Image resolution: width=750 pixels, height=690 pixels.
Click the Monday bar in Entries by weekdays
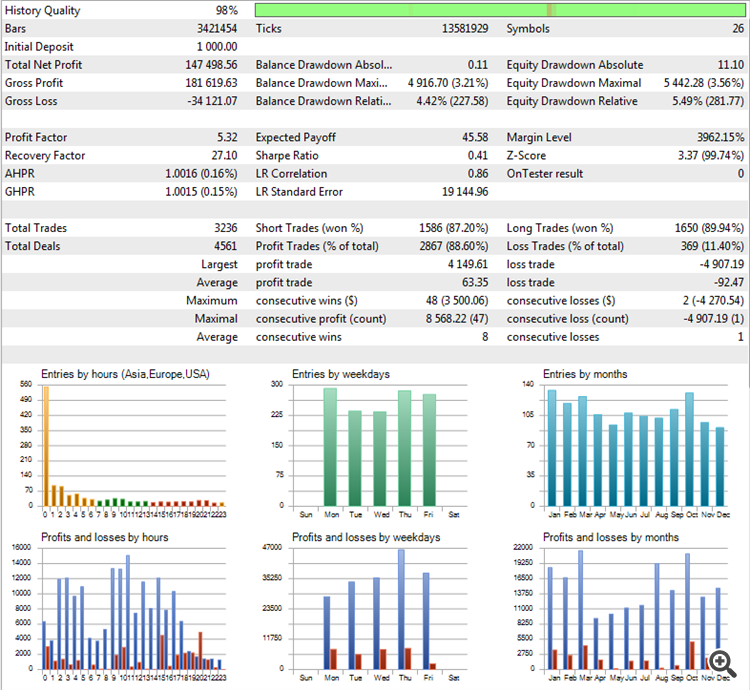[x=330, y=447]
